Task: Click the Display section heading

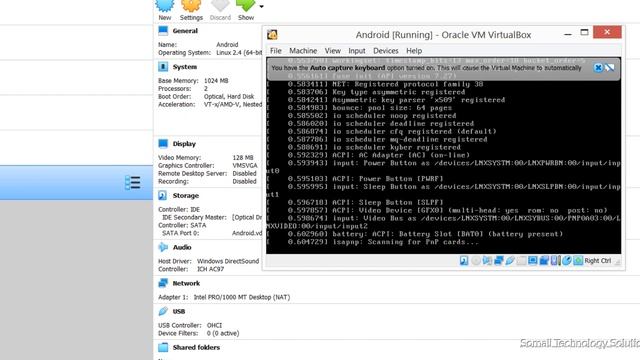Action: click(184, 144)
